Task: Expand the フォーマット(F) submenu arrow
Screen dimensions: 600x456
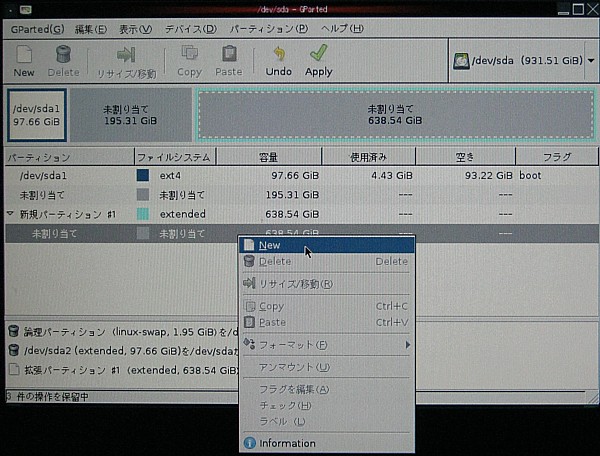Action: point(408,345)
